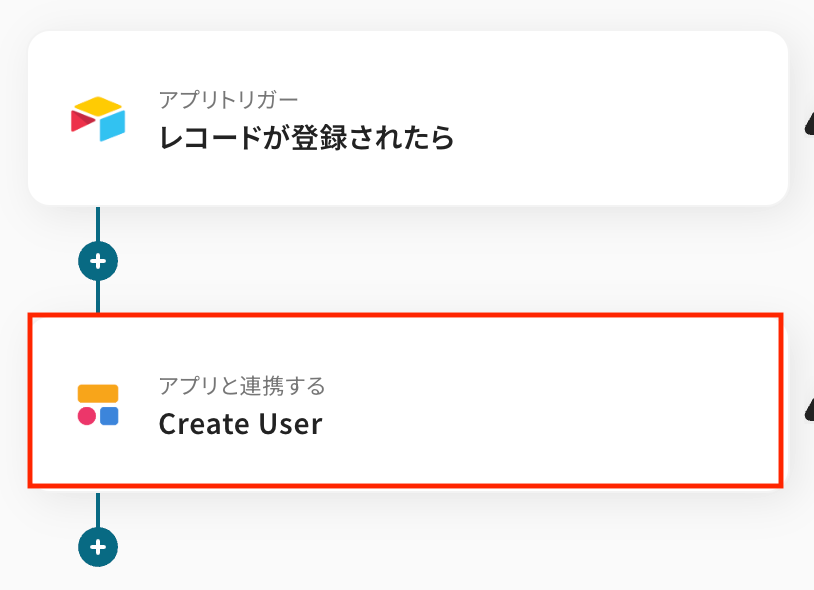Click the connector line below Create User card
The height and width of the screenshot is (590, 814).
(x=98, y=508)
